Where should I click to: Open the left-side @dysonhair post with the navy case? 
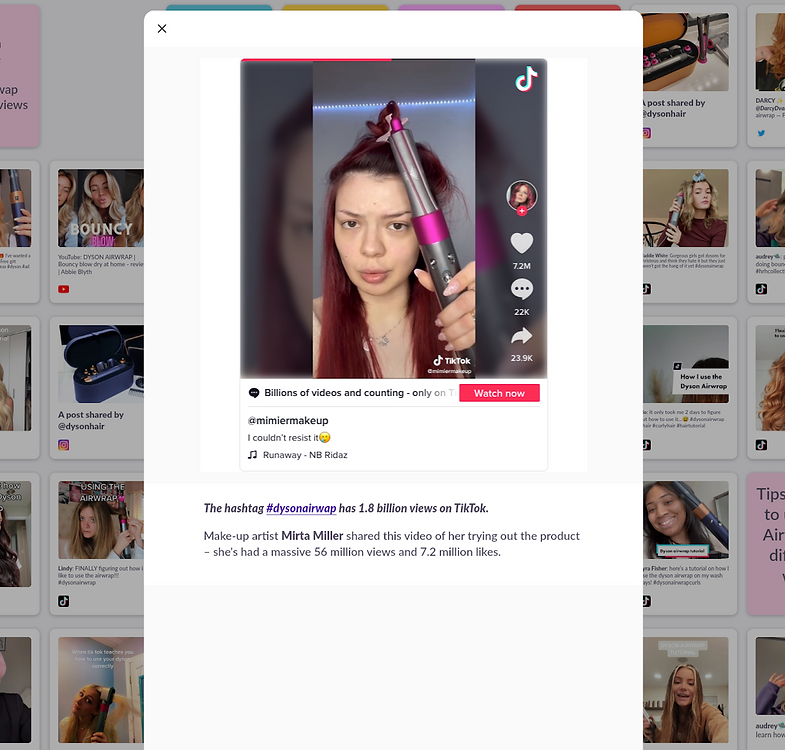[101, 364]
